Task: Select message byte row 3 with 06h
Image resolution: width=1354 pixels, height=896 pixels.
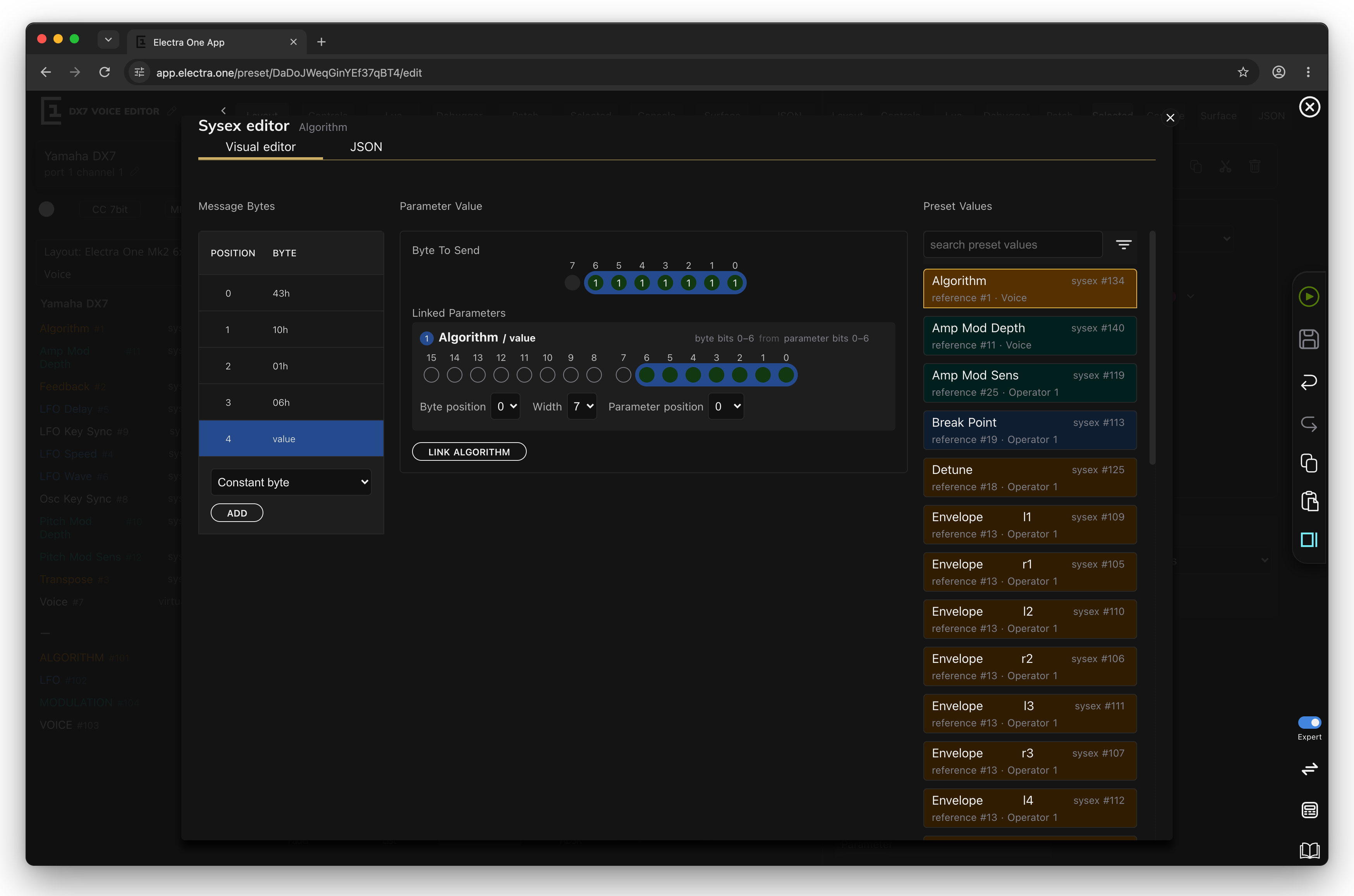Action: [x=291, y=402]
